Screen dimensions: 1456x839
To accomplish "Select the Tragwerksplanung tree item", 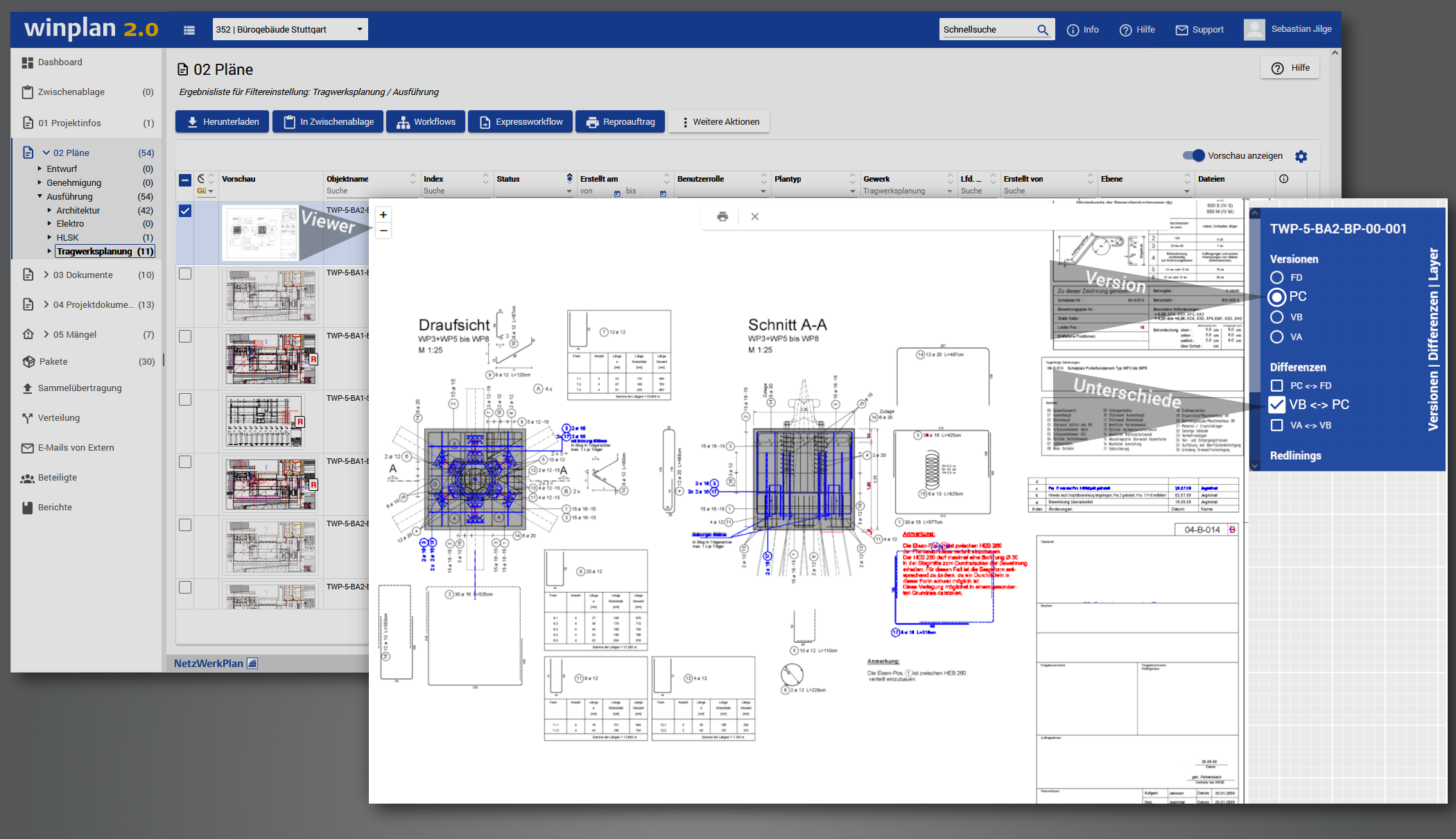I will click(105, 251).
